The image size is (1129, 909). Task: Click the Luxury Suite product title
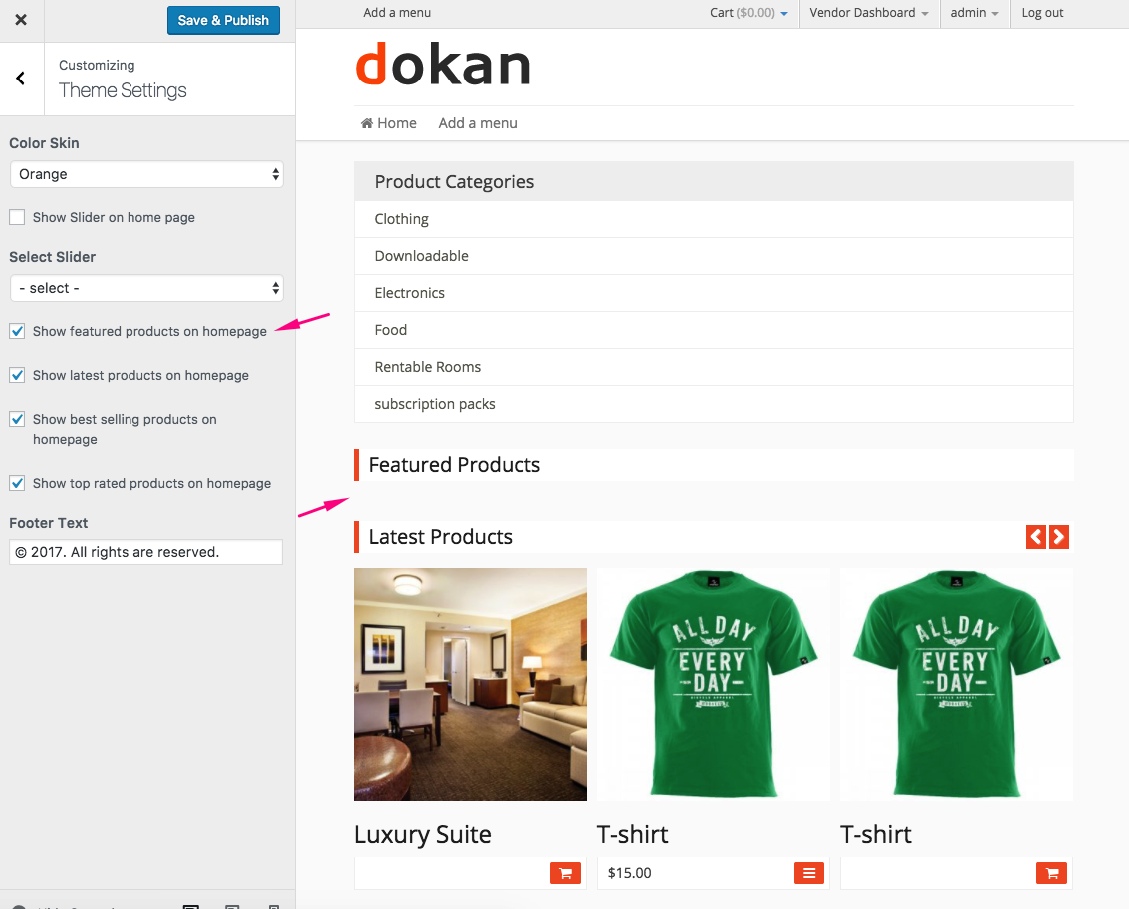point(423,834)
